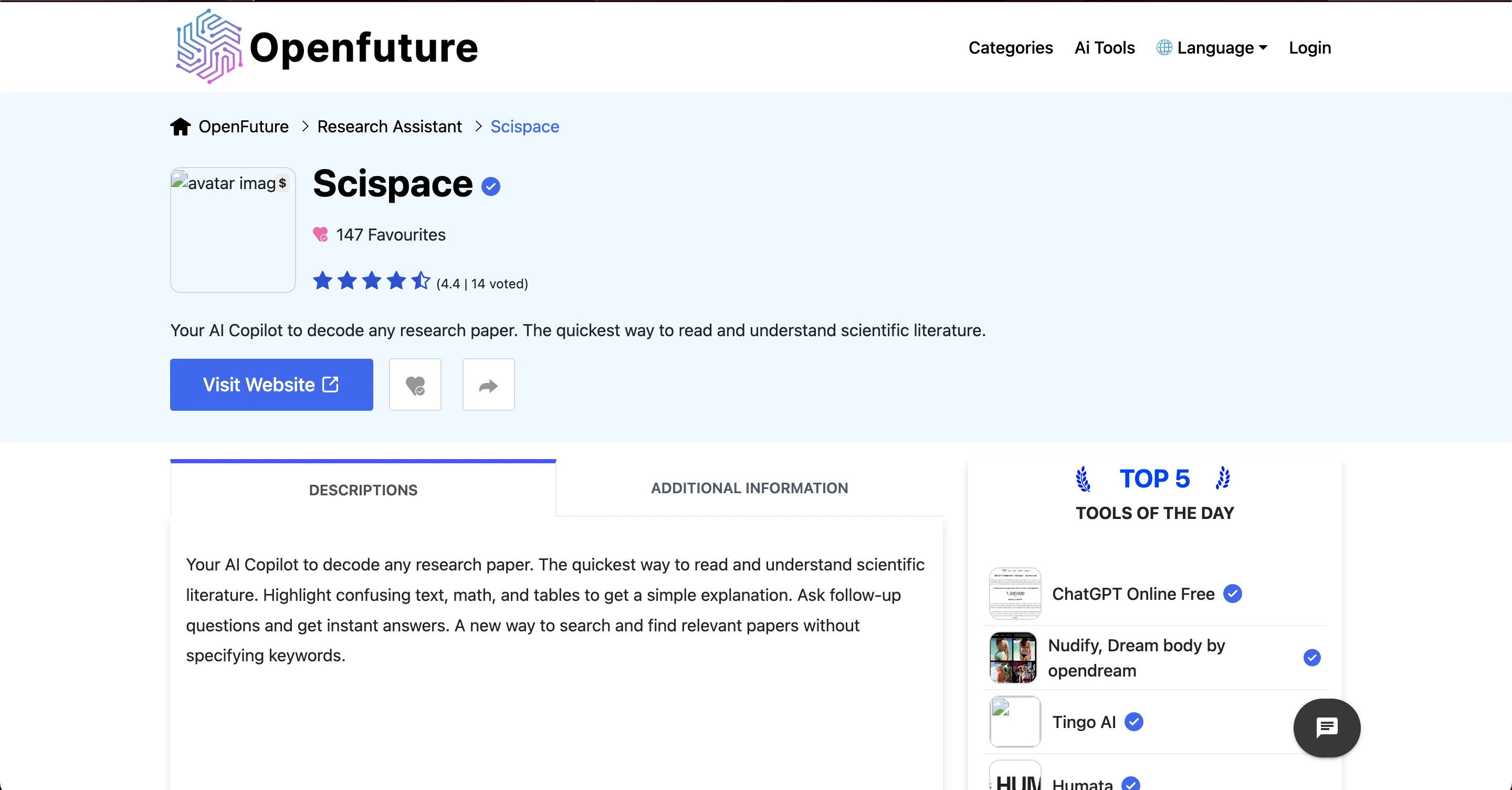Click the home icon in breadcrumb
1512x790 pixels.
pyautogui.click(x=180, y=126)
